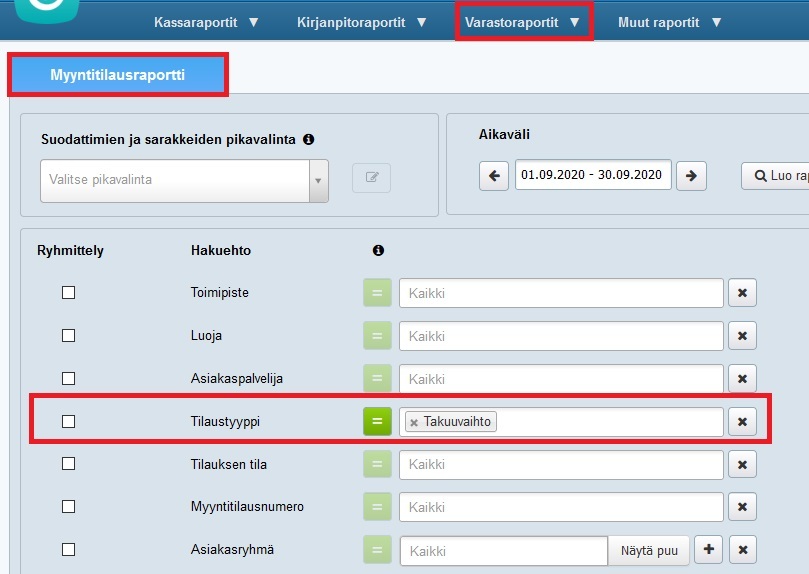Image resolution: width=809 pixels, height=574 pixels.
Task: Add Asiakasryhmä filter with plus icon
Action: click(x=708, y=551)
